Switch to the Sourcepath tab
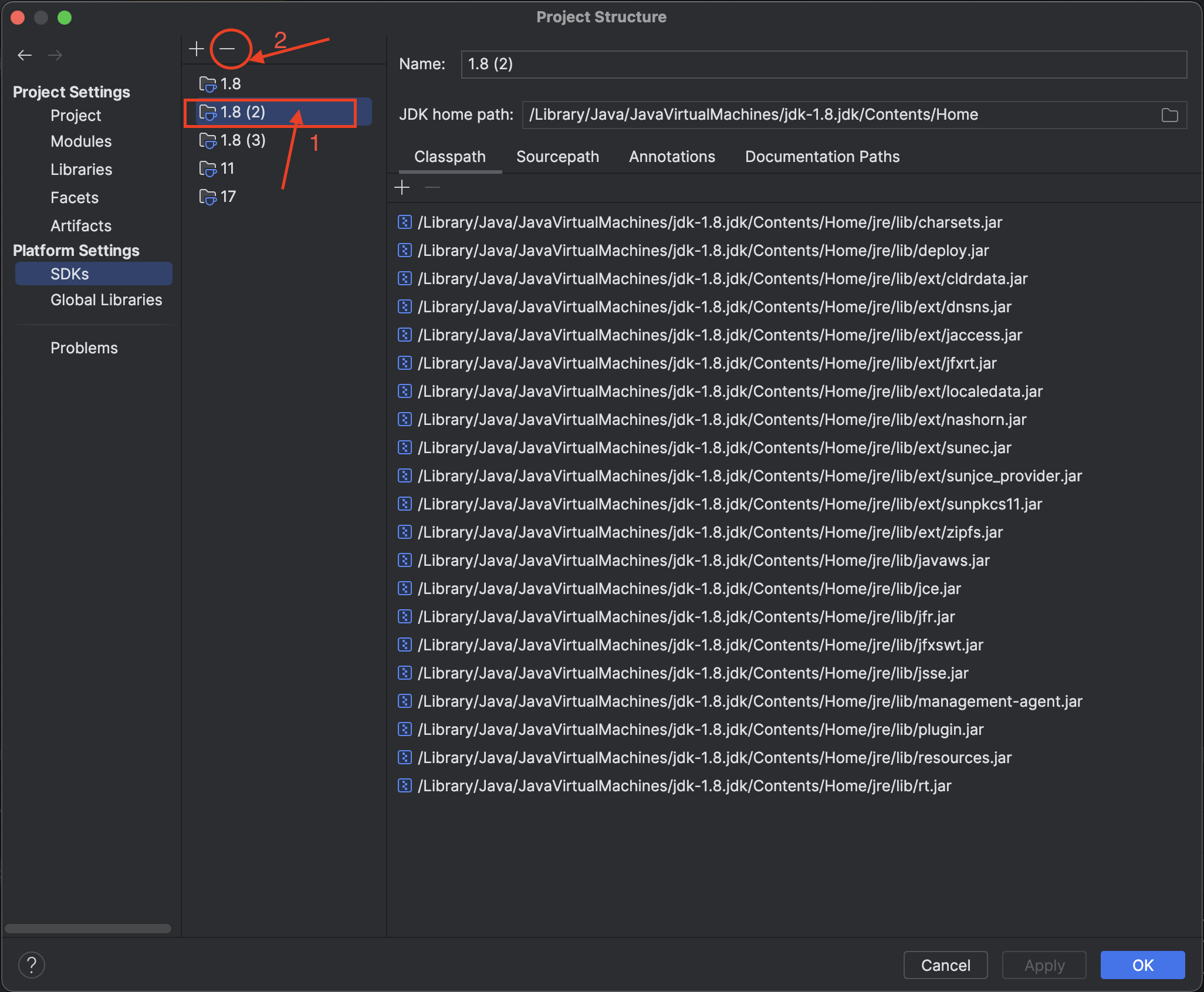The image size is (1204, 992). (x=557, y=157)
